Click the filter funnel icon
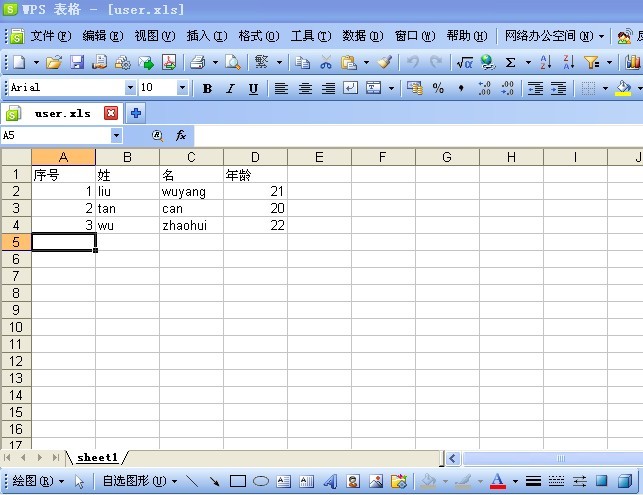643x495 pixels. pos(592,62)
